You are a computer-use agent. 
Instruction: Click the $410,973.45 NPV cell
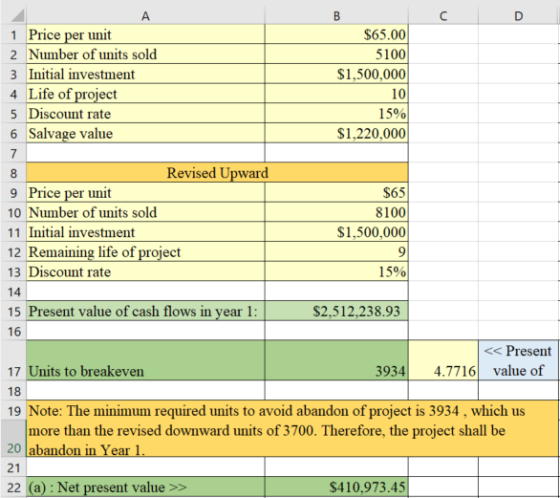point(336,487)
